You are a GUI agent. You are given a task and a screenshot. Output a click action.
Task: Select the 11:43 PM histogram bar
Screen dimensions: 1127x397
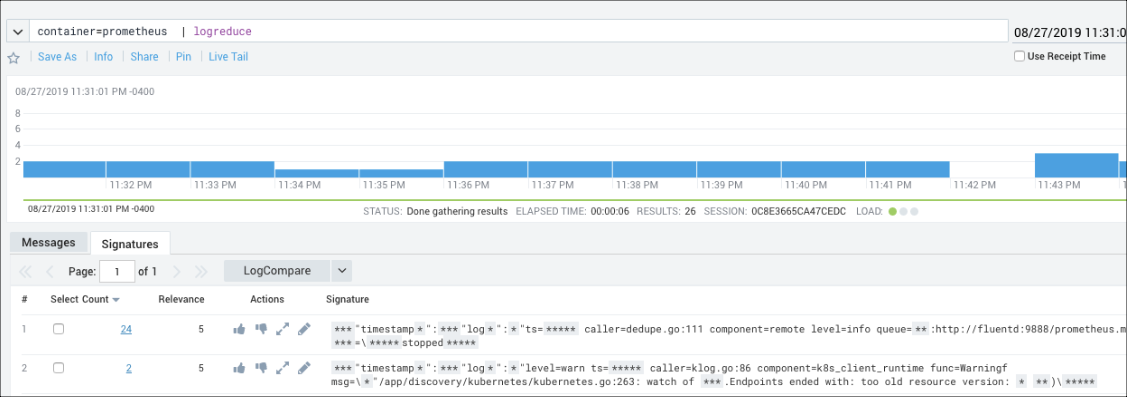(1077, 165)
